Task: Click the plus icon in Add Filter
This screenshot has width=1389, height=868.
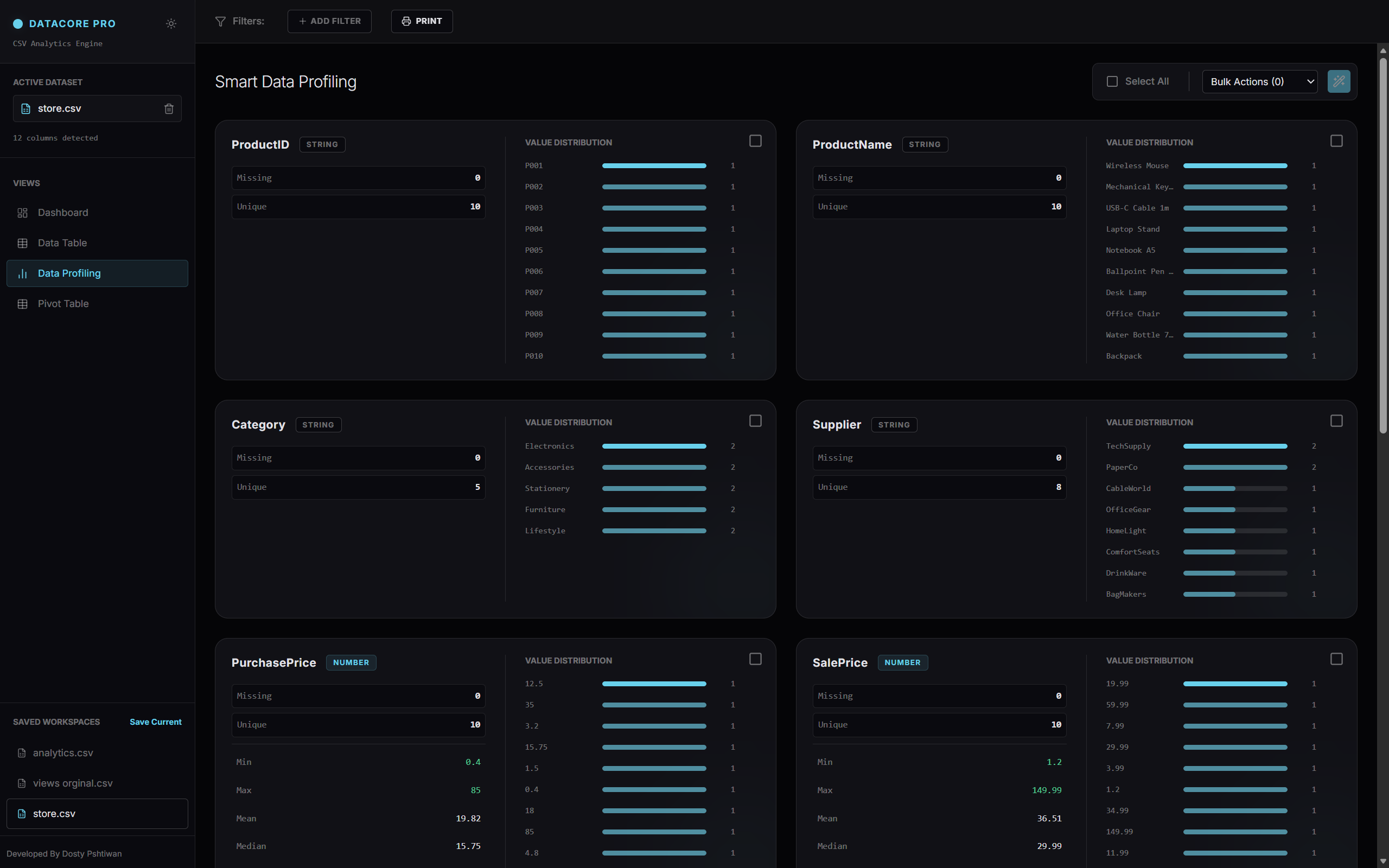Action: coord(302,21)
